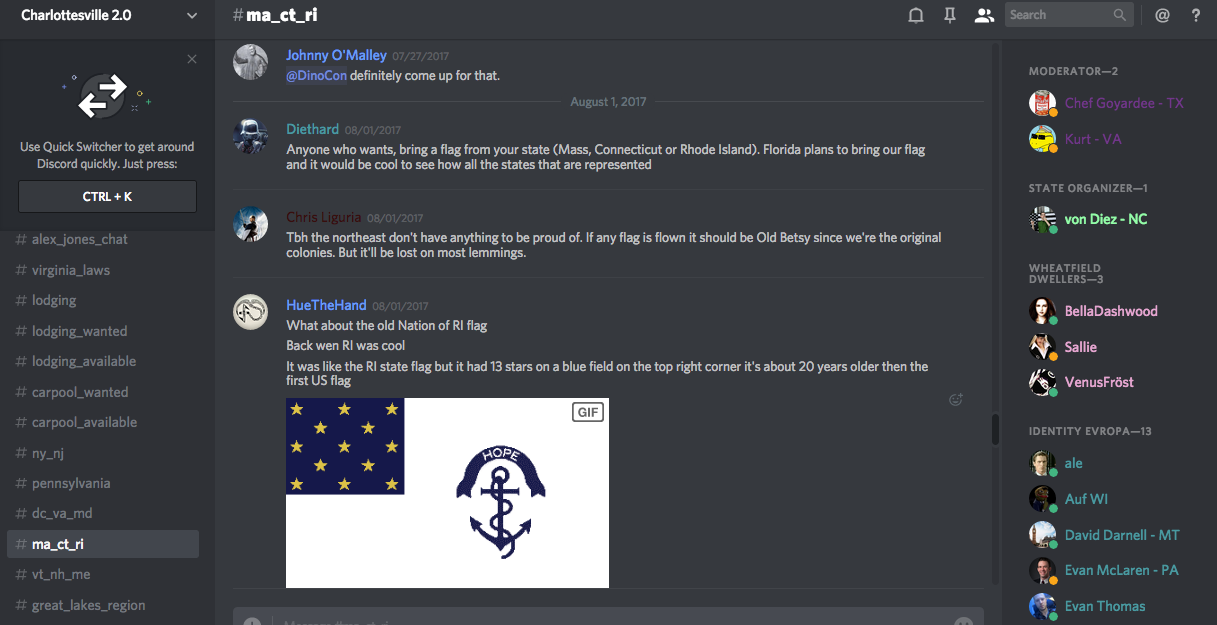Close the Quick Switcher tip
The height and width of the screenshot is (625, 1217).
[x=192, y=59]
